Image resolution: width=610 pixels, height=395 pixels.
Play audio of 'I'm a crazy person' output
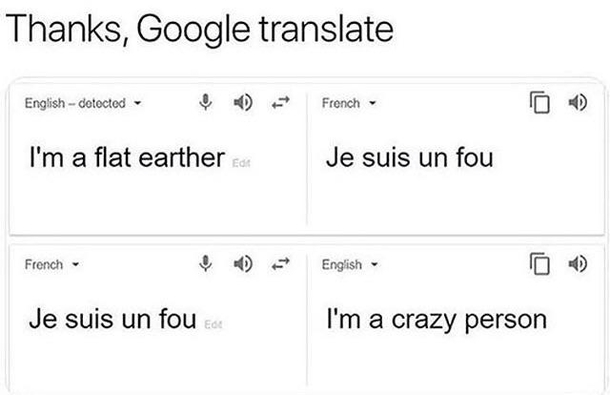coord(578,264)
